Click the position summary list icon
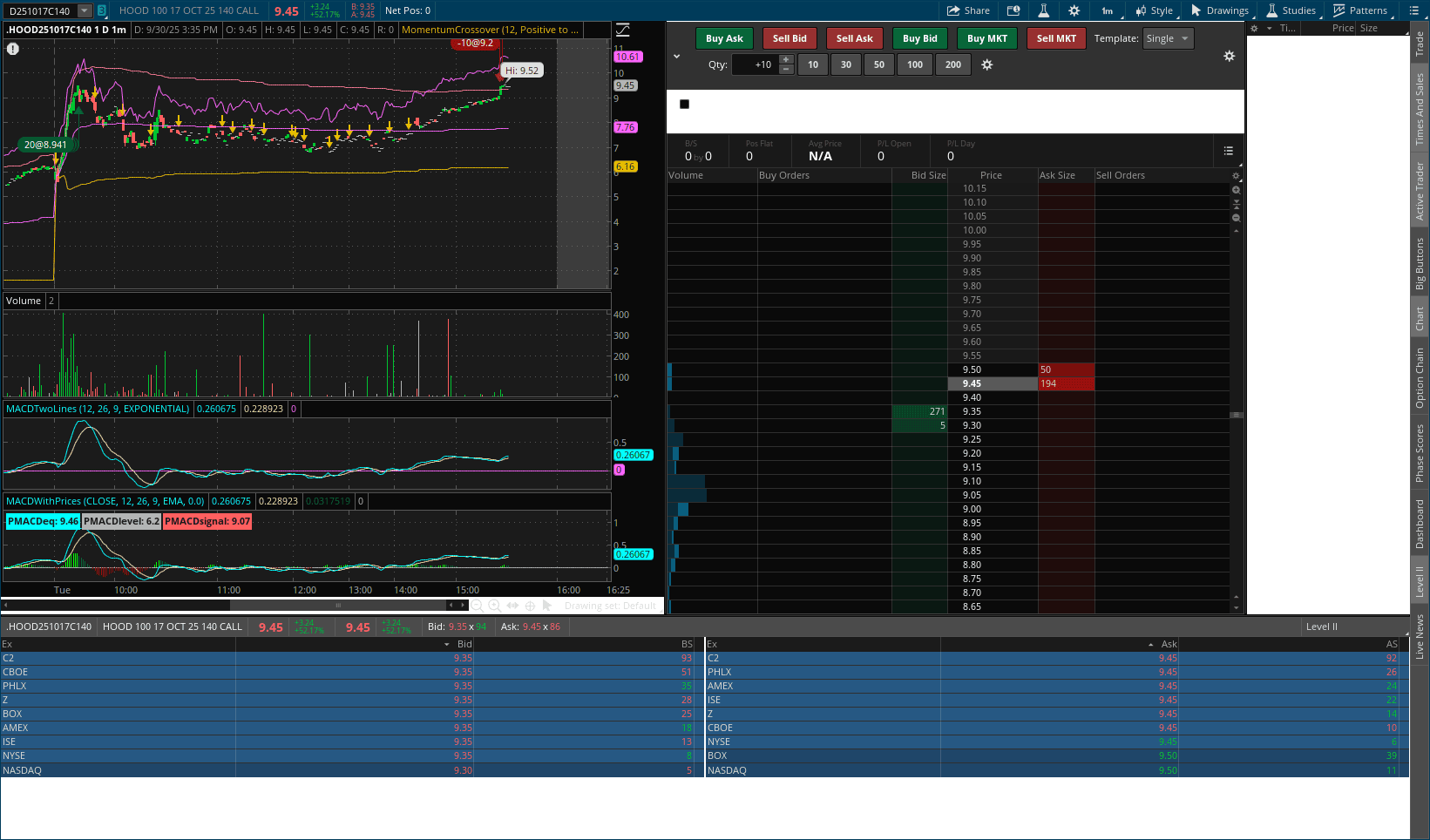1430x840 pixels. coord(1228,151)
